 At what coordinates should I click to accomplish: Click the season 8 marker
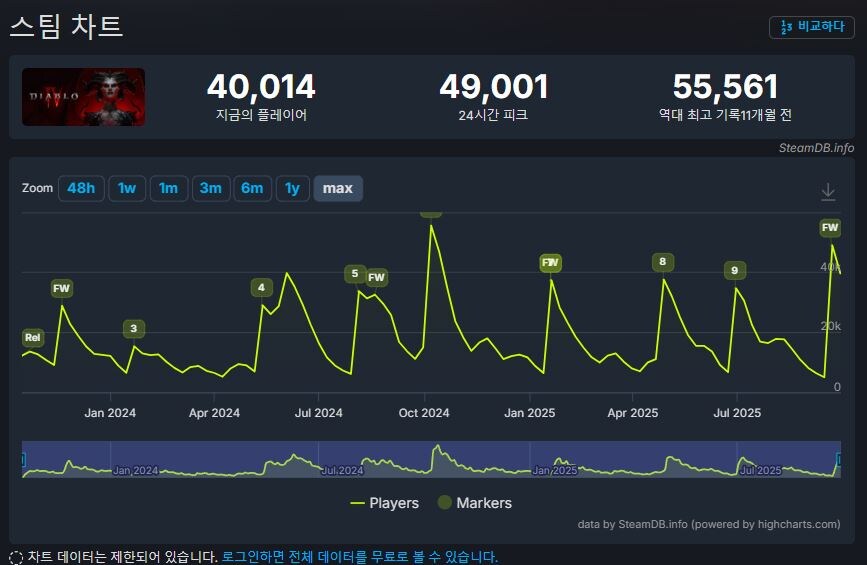[662, 261]
